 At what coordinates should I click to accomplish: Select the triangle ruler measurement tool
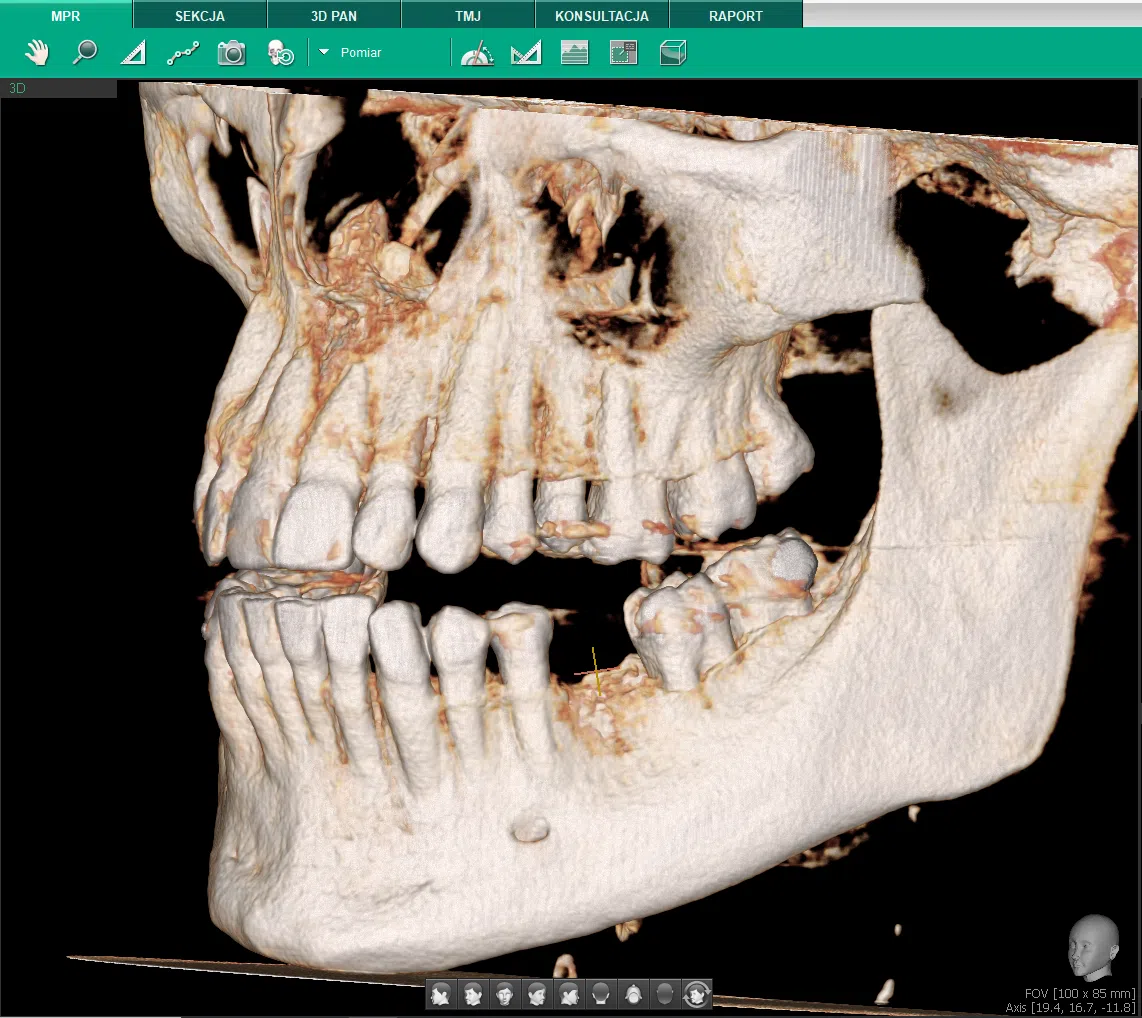133,53
